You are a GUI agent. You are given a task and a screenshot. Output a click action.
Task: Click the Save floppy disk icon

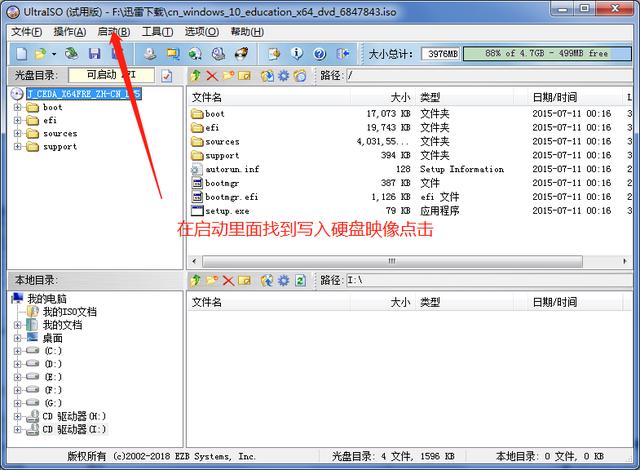coord(94,53)
